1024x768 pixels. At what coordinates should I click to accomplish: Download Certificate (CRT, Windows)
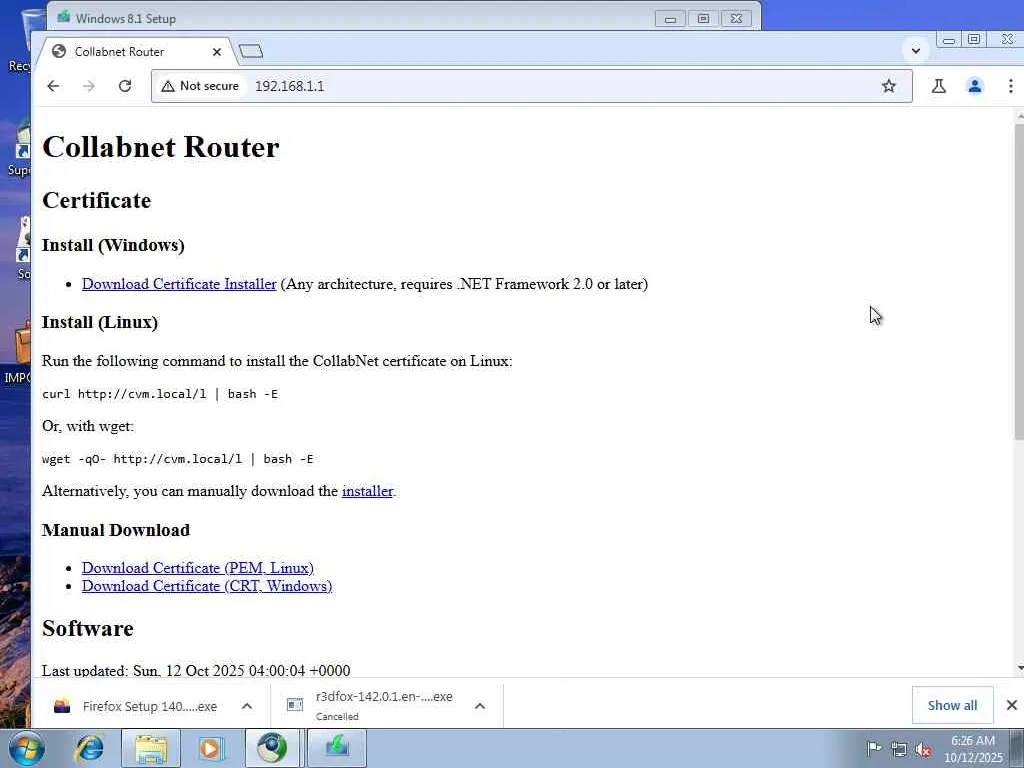[x=206, y=586]
